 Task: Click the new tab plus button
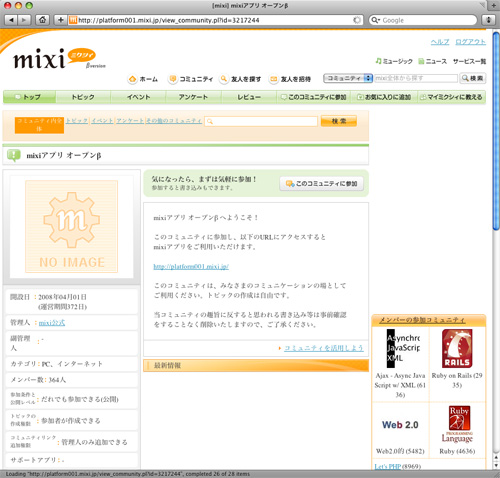click(x=494, y=5)
